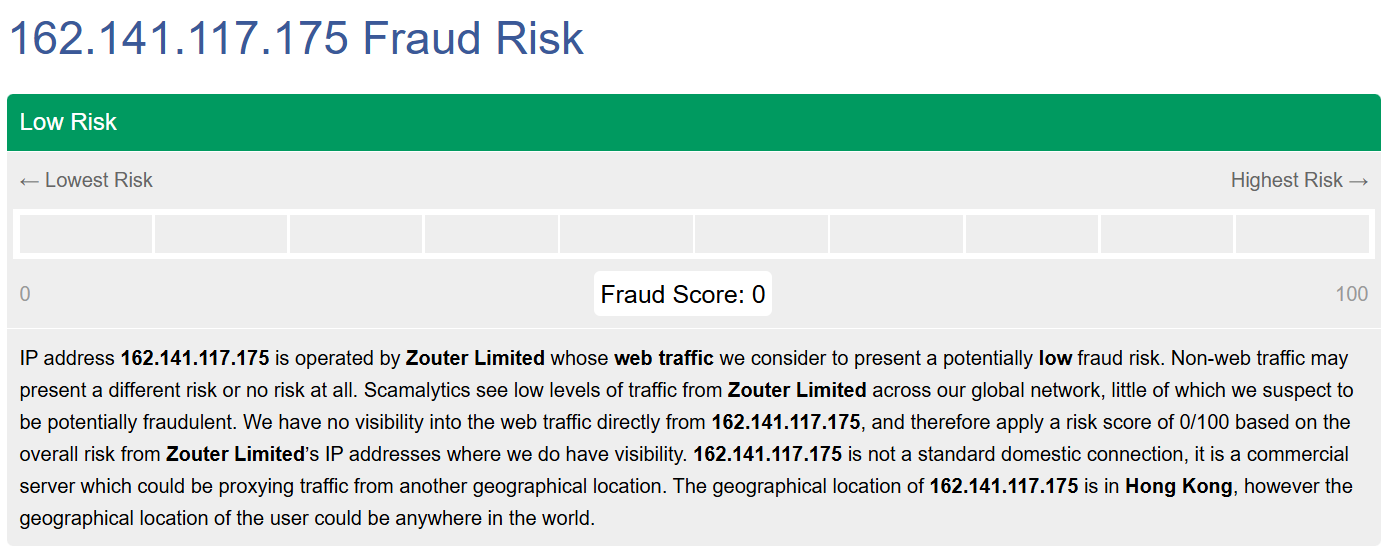Click the first risk meter segment
Screen dimensions: 1385x551
point(86,234)
